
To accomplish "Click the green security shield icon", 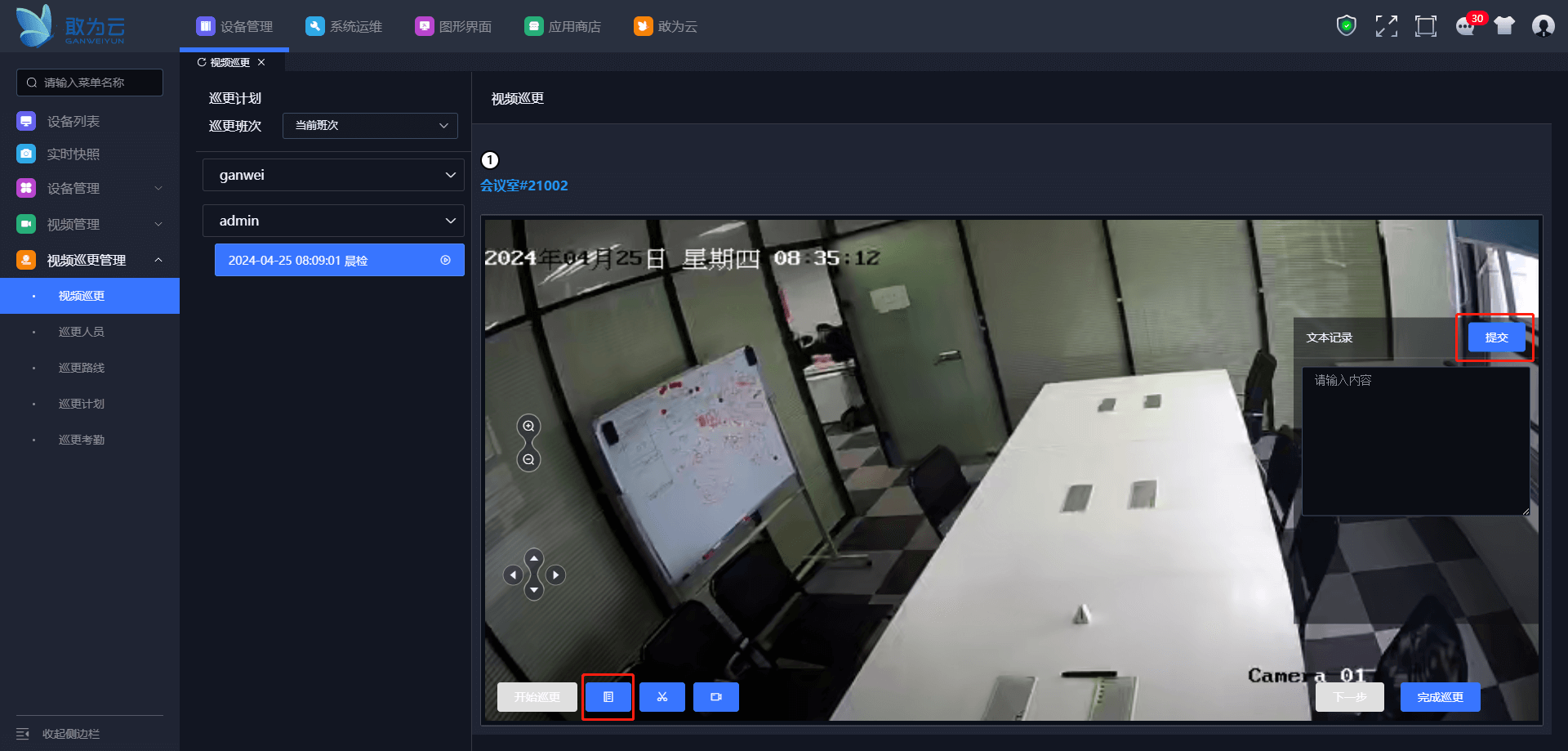I will 1346,26.
